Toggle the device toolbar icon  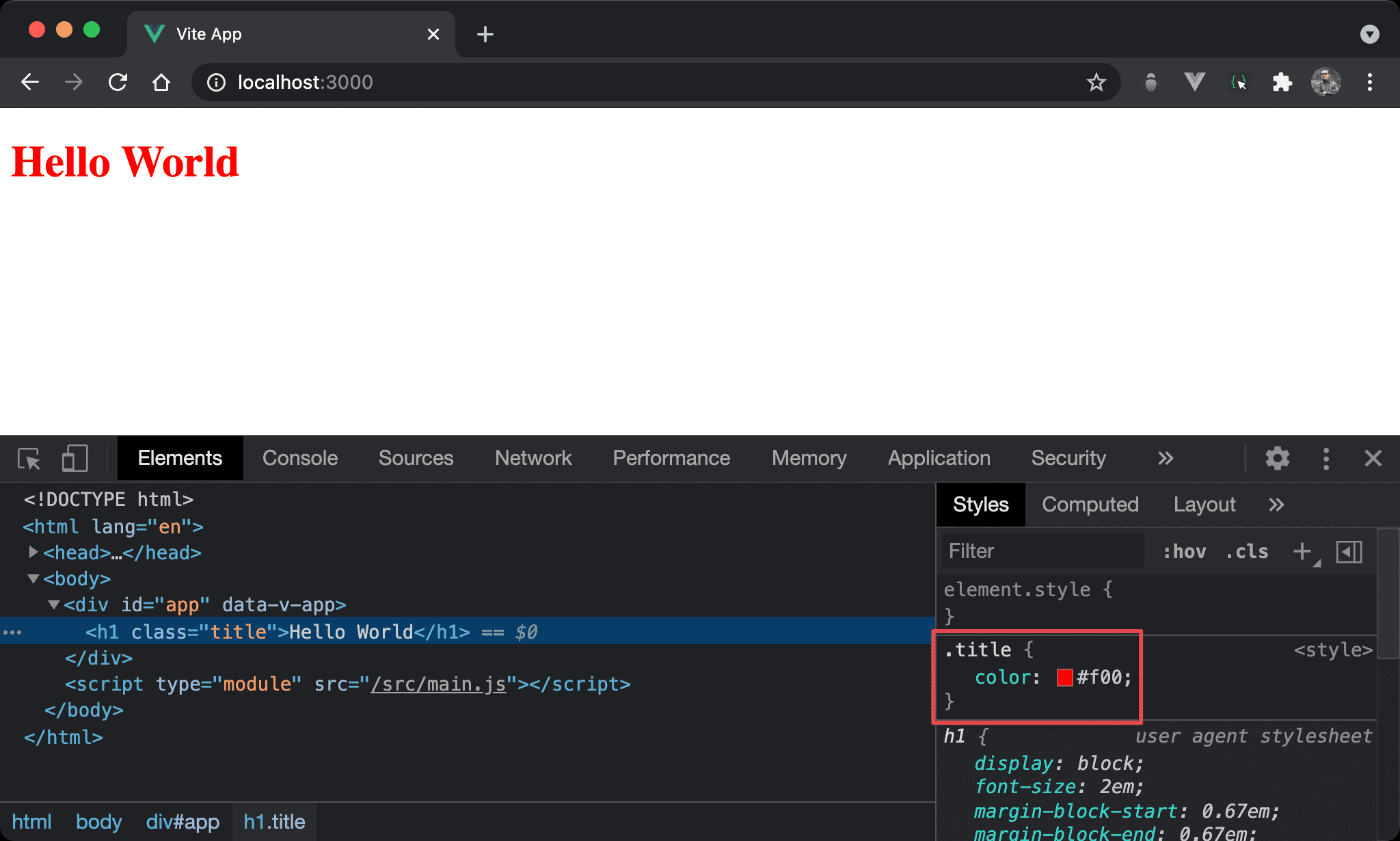[x=75, y=458]
